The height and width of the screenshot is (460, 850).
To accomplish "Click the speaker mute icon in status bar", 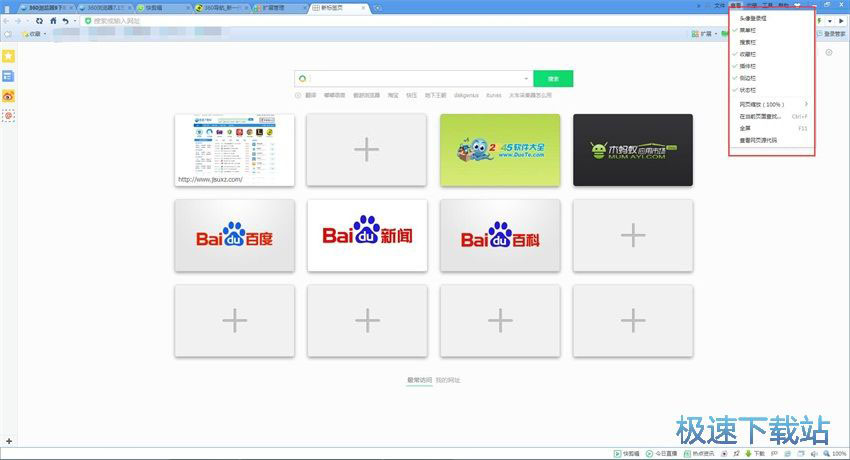I will 814,453.
